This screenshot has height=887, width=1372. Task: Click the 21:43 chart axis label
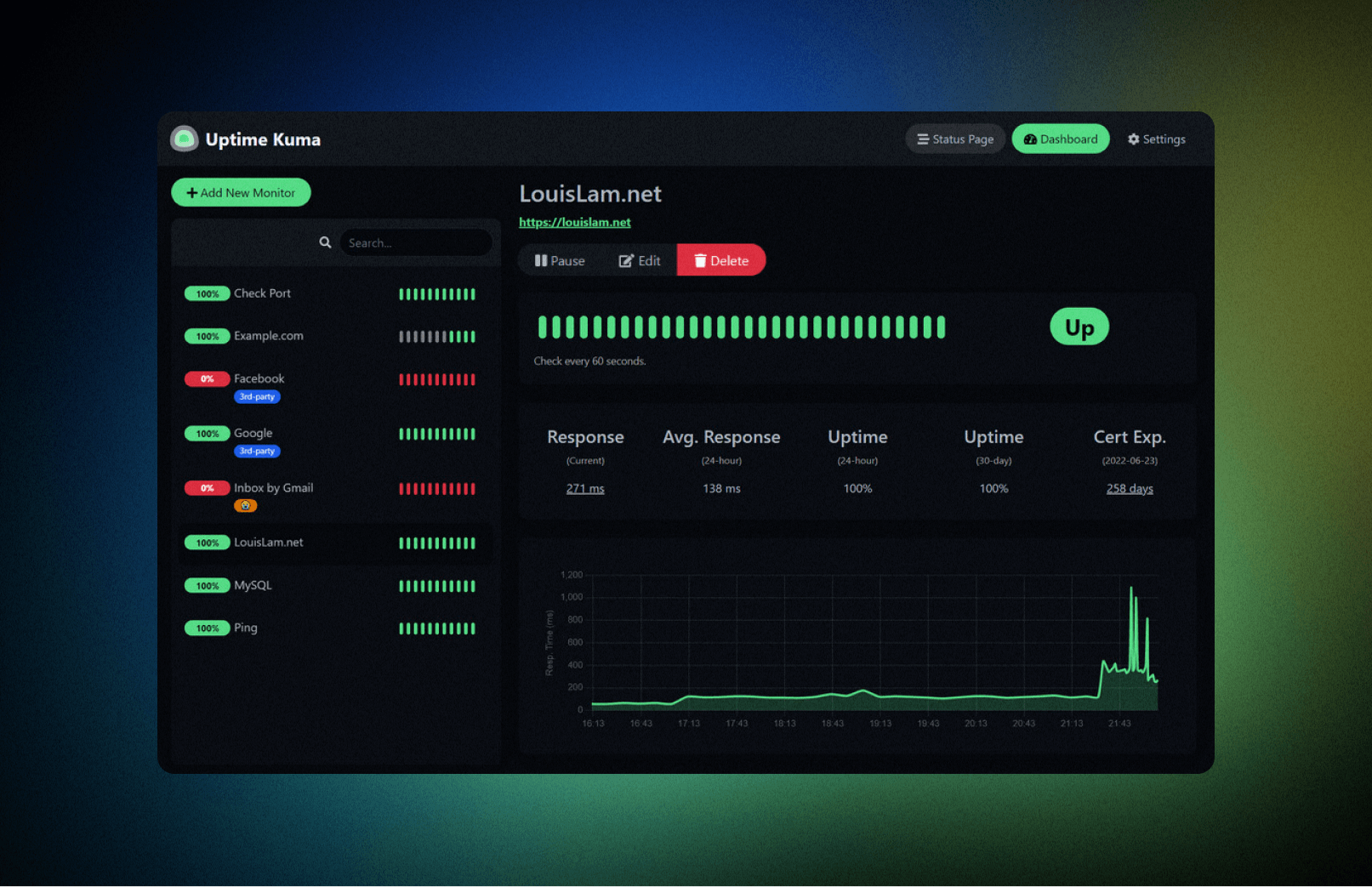1119,724
